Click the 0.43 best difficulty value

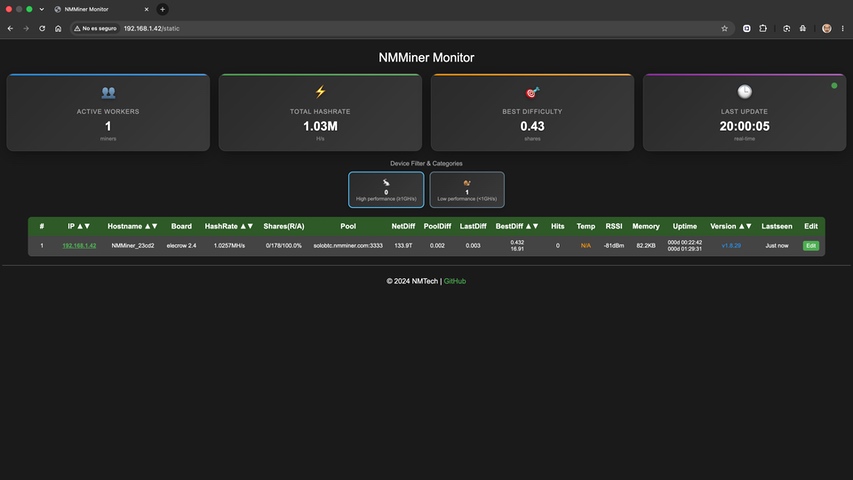[x=532, y=126]
